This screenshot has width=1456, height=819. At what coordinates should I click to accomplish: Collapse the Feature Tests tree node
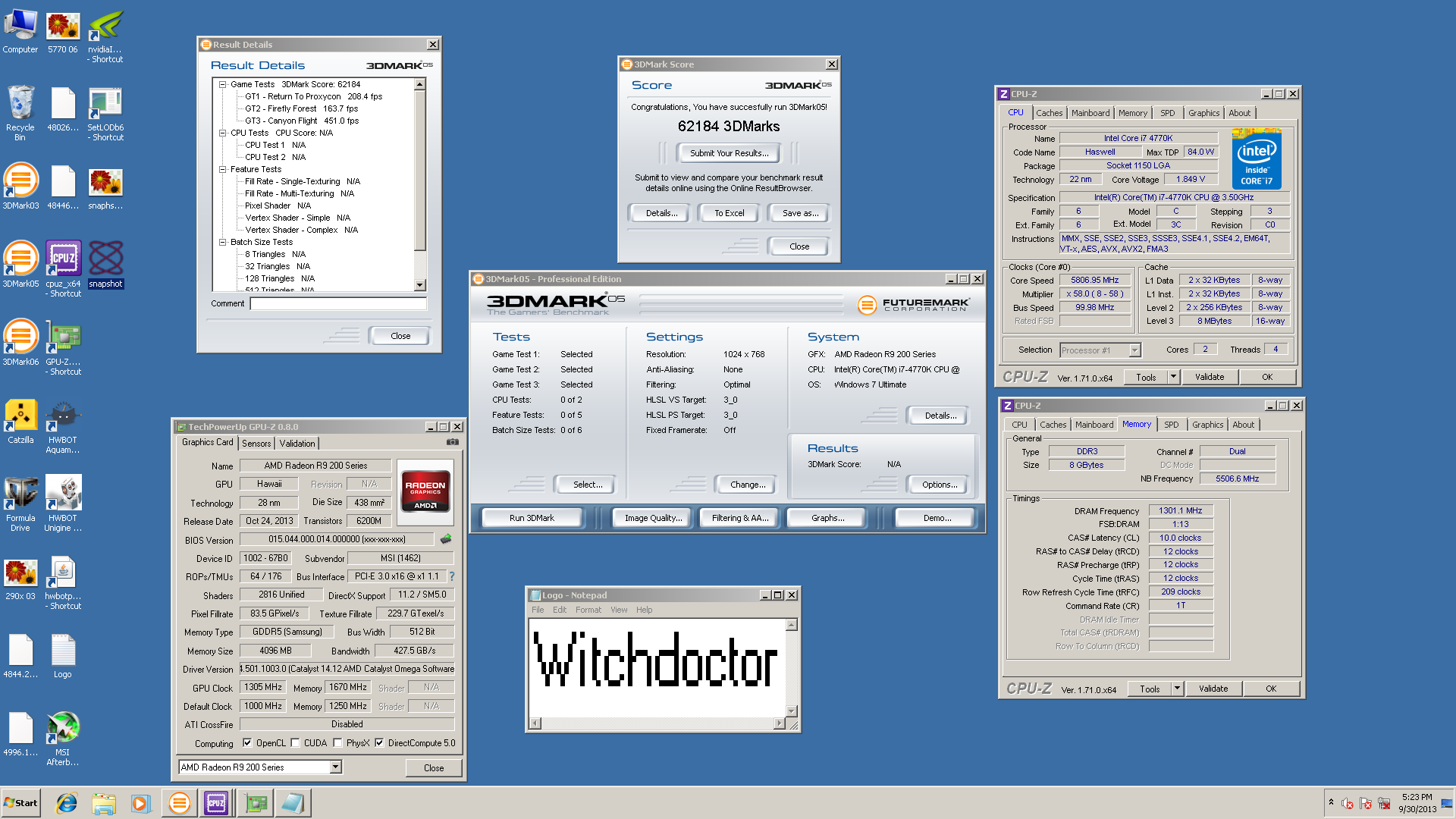[x=223, y=170]
